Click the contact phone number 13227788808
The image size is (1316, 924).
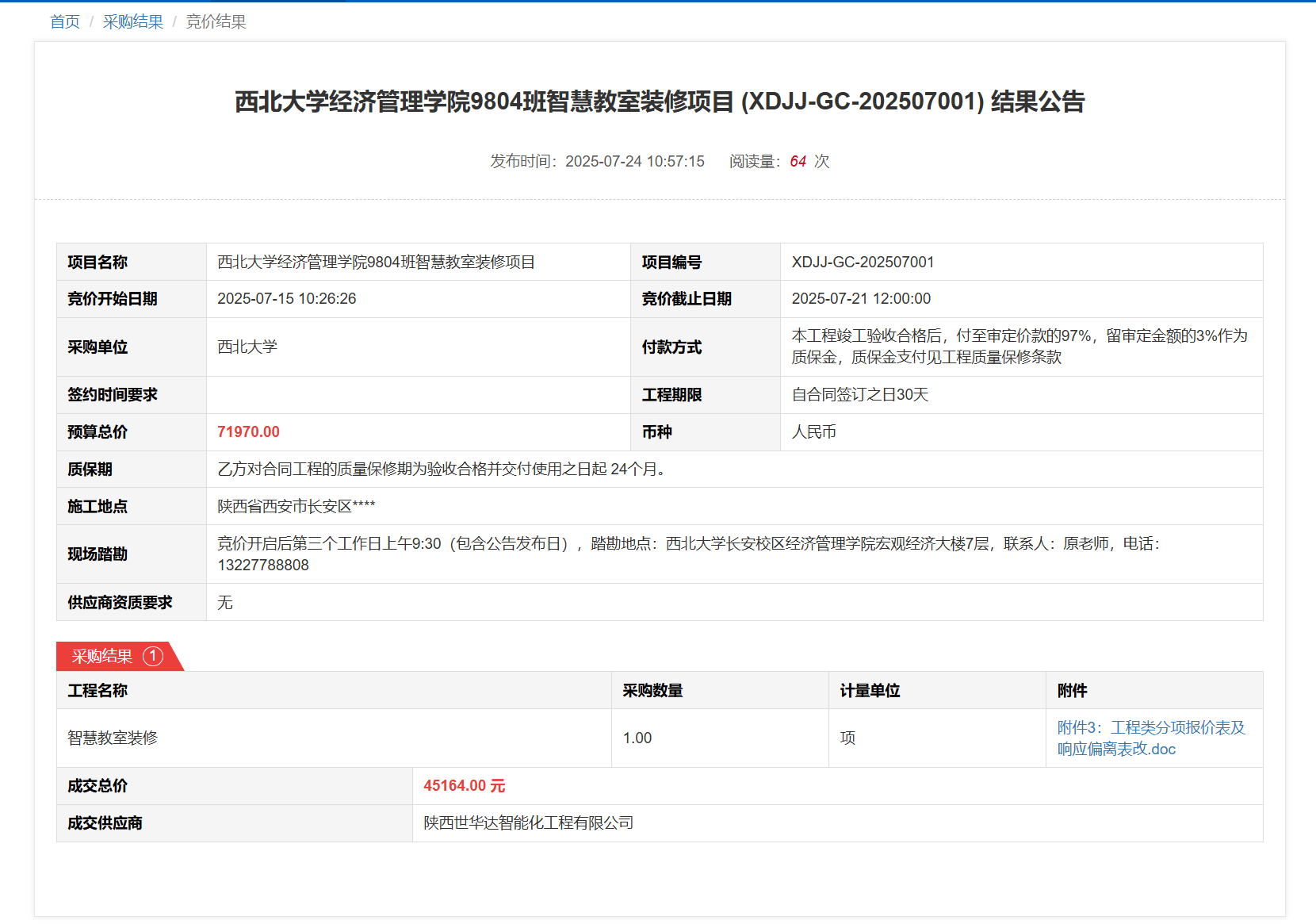click(263, 566)
